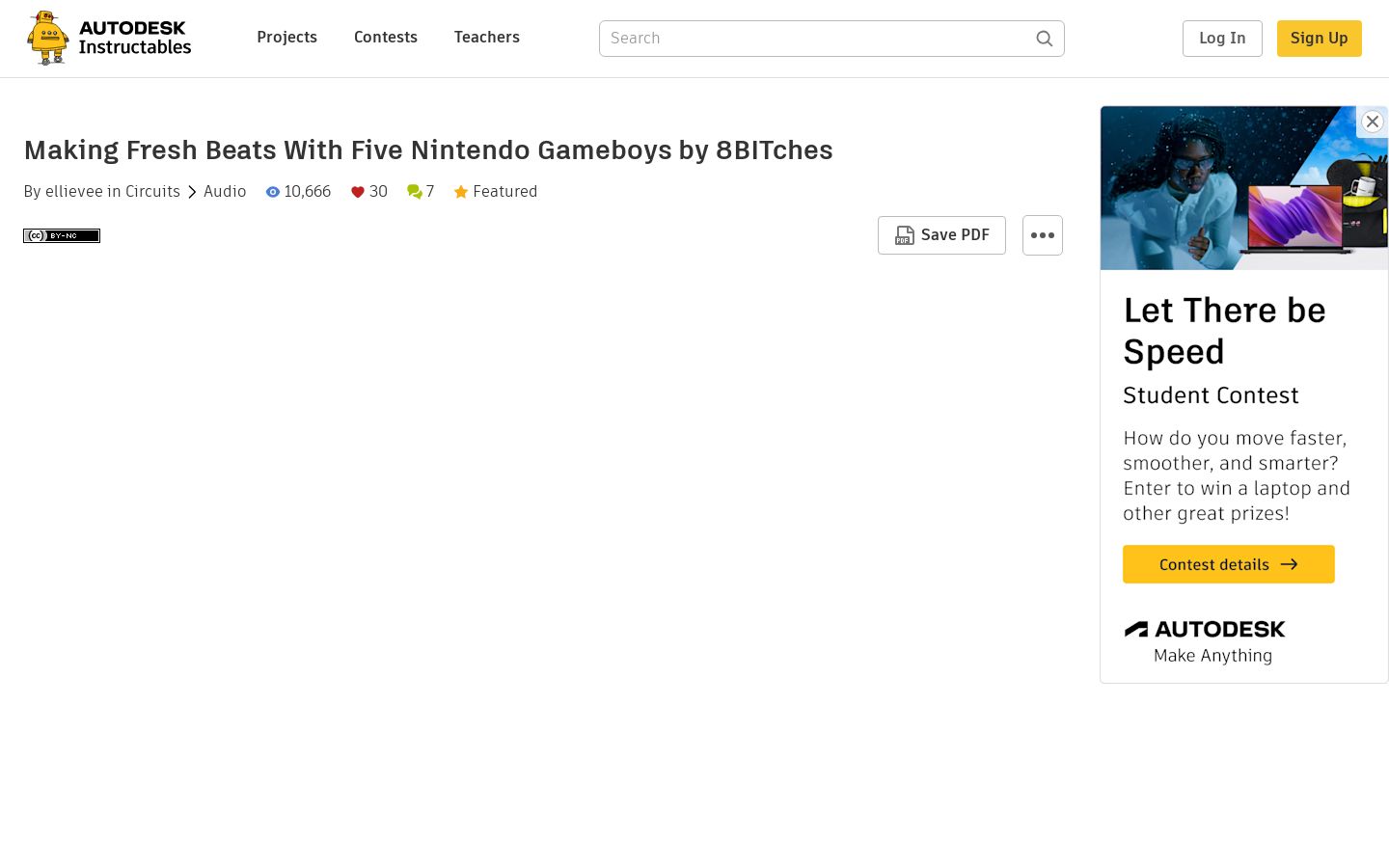This screenshot has width=1389, height=868.
Task: Open the three-dots more options menu
Action: pos(1043,235)
